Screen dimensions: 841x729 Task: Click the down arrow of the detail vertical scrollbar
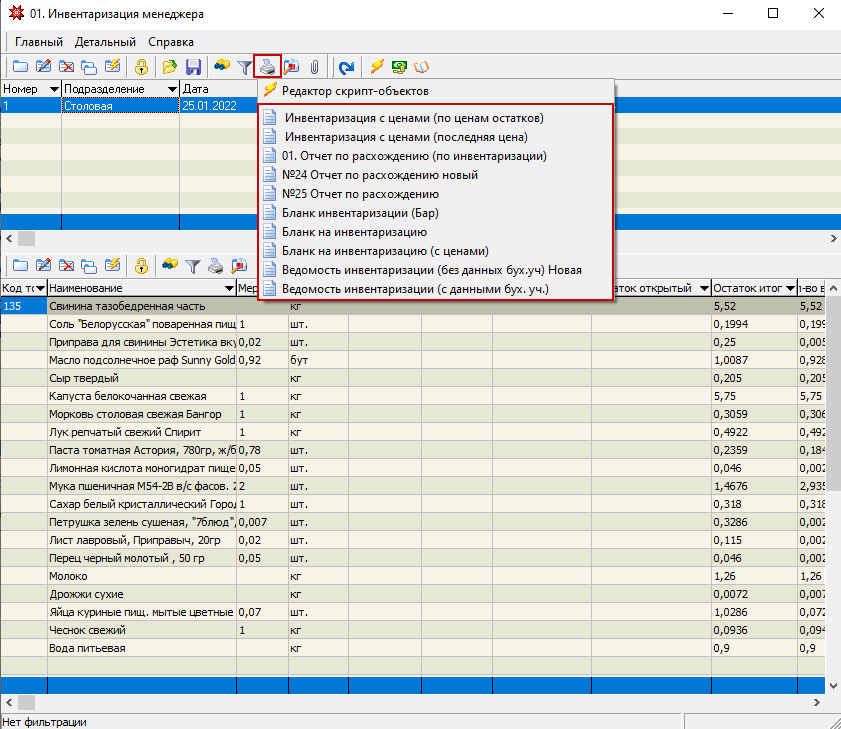833,686
